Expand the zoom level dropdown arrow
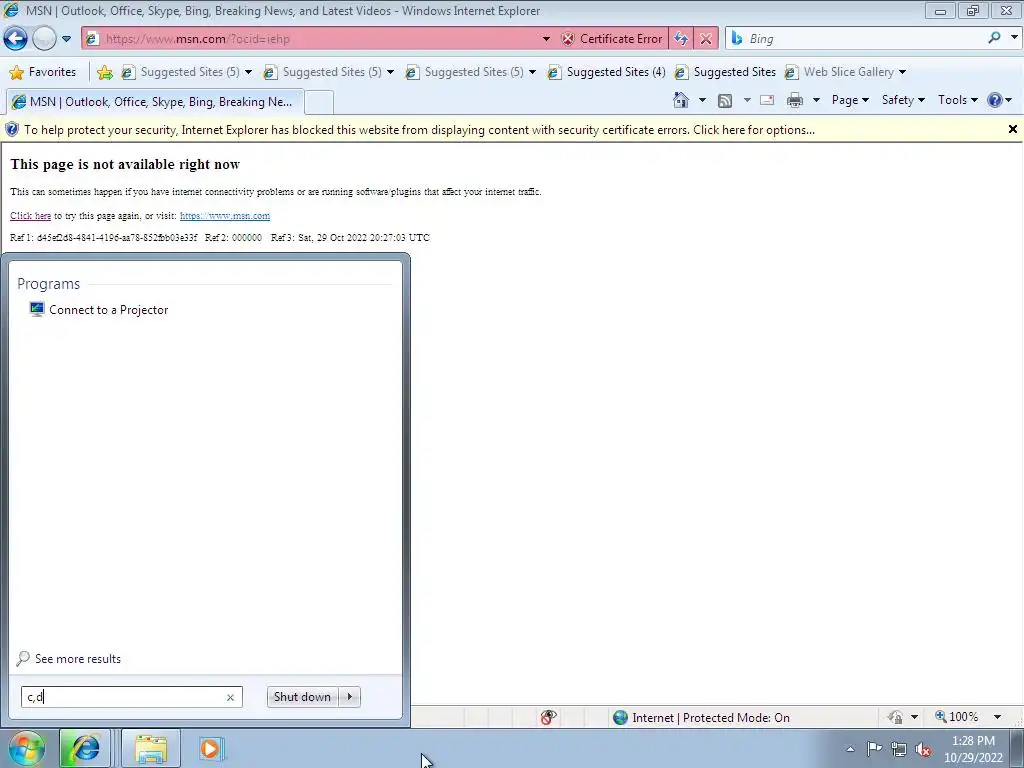 point(997,717)
